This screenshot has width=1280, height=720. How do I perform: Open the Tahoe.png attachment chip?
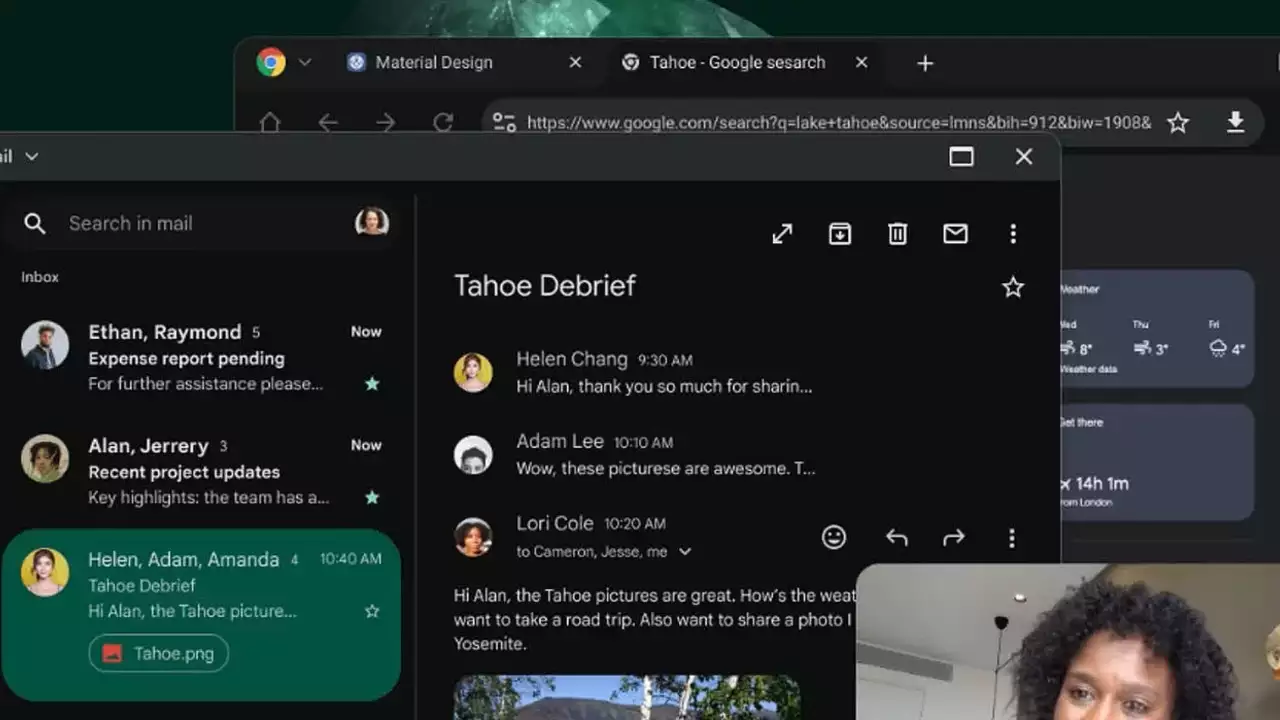coord(159,654)
